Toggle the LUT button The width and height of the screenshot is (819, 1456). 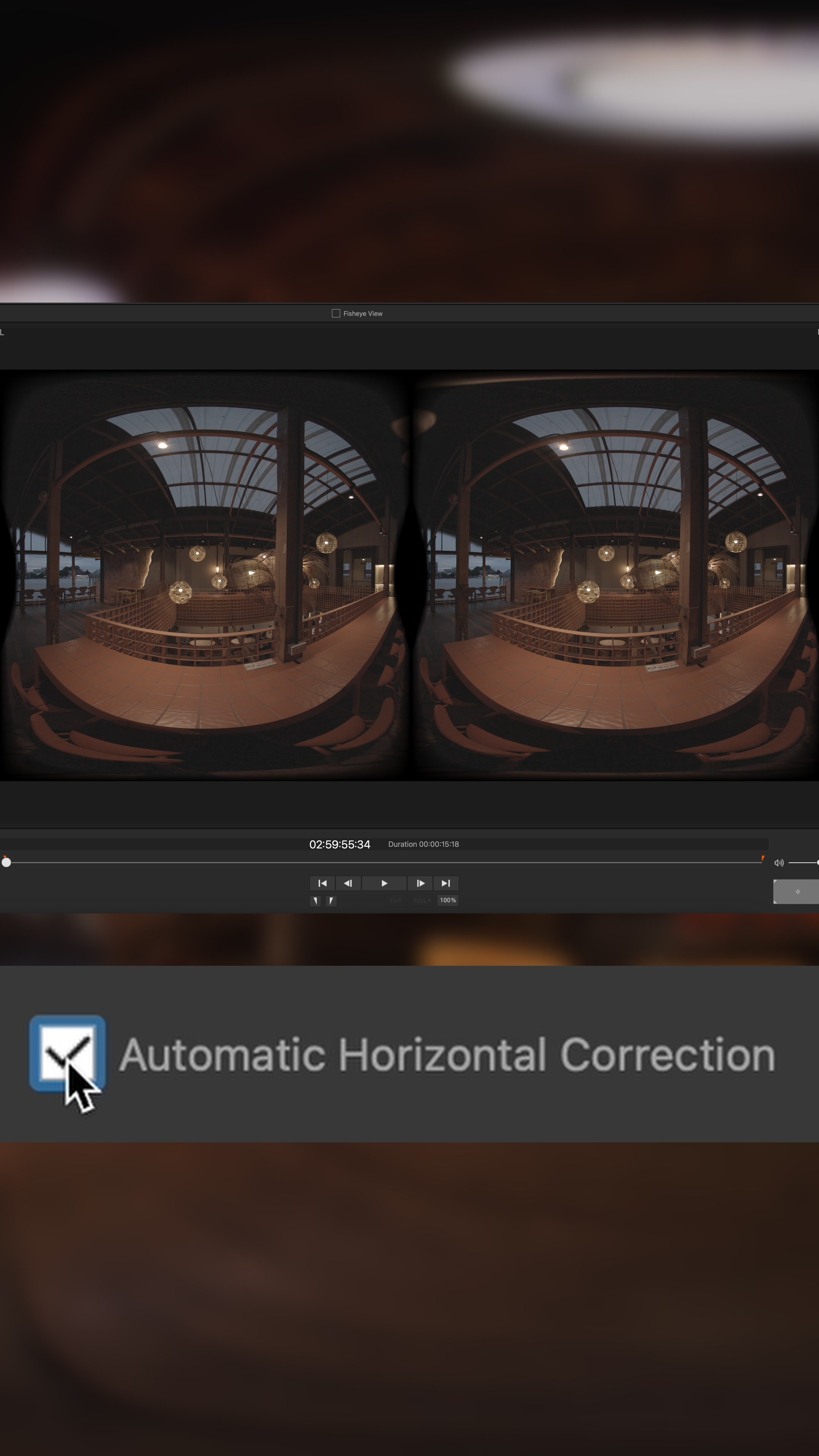(395, 901)
